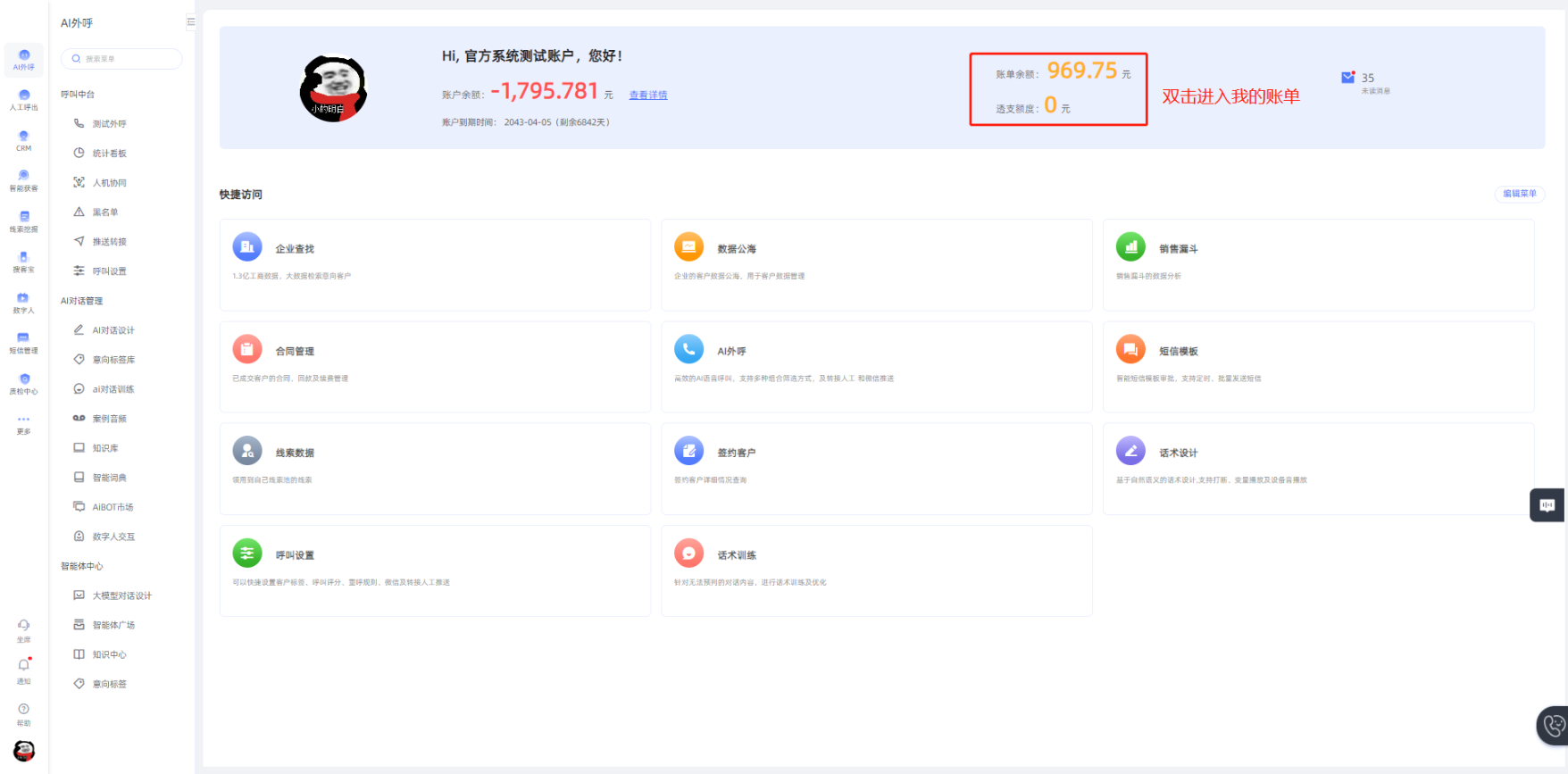Screen dimensions: 1568x774
Task: Select 统计看板 in the side menu
Action: [x=109, y=154]
